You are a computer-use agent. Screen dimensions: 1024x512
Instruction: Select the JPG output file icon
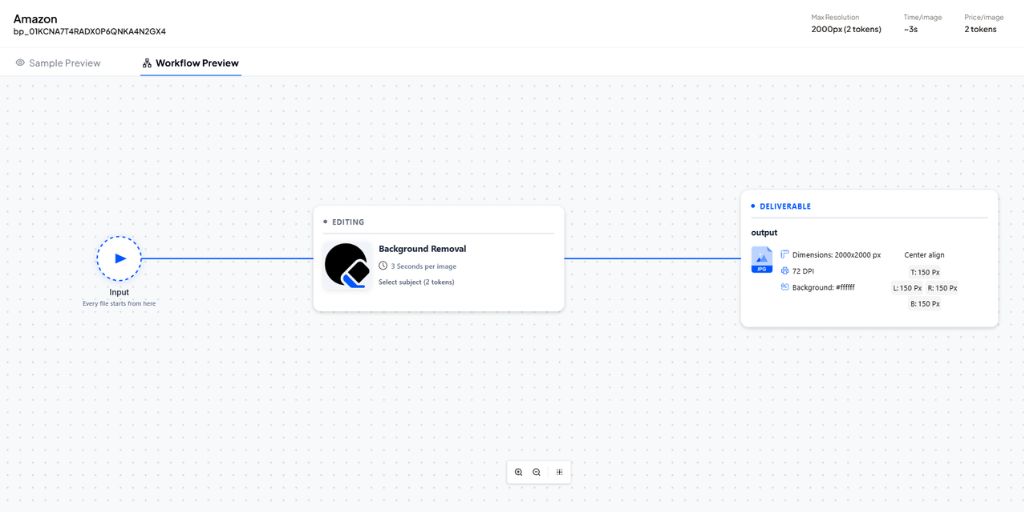coord(761,259)
